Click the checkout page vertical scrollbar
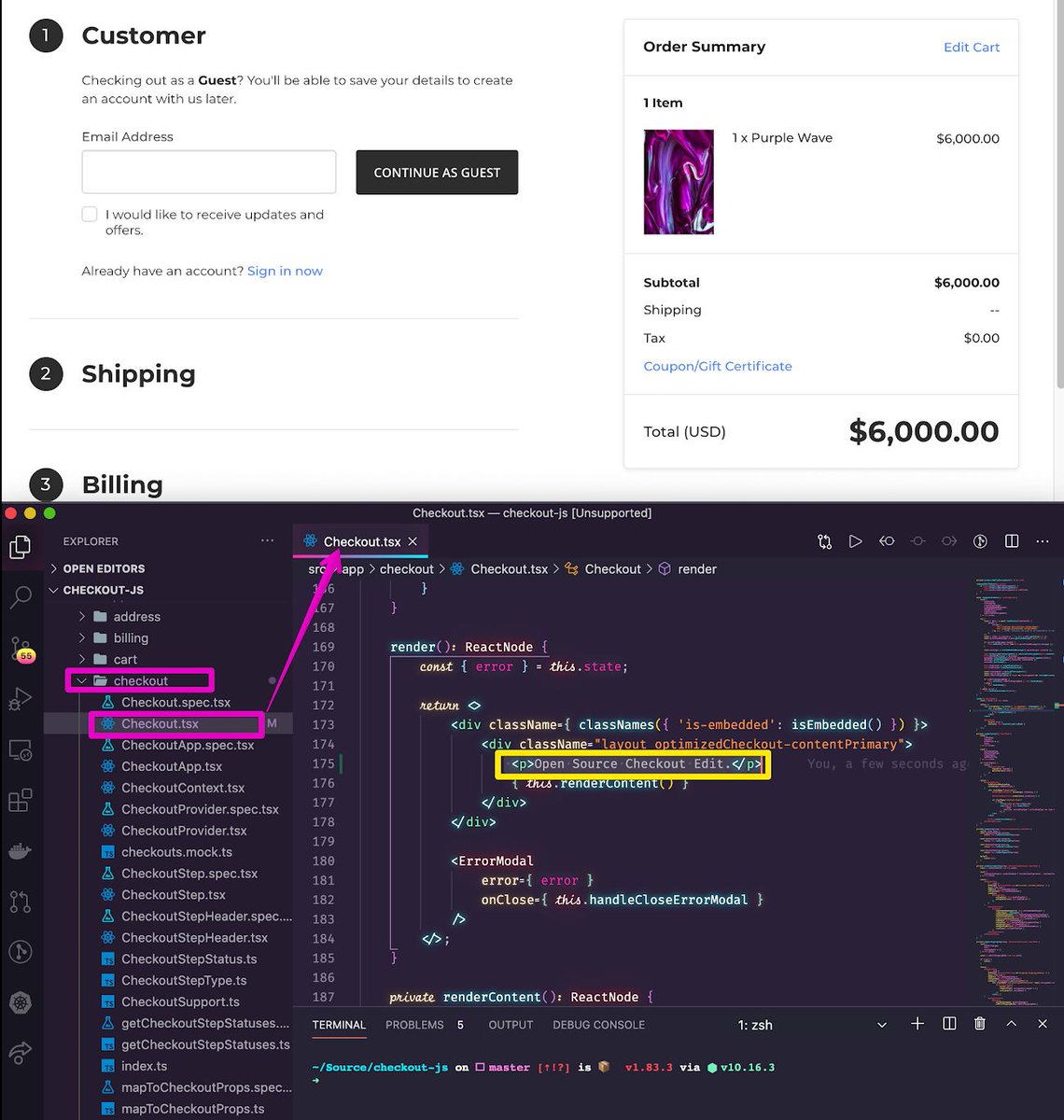The width and height of the screenshot is (1064, 1120). [x=1058, y=196]
